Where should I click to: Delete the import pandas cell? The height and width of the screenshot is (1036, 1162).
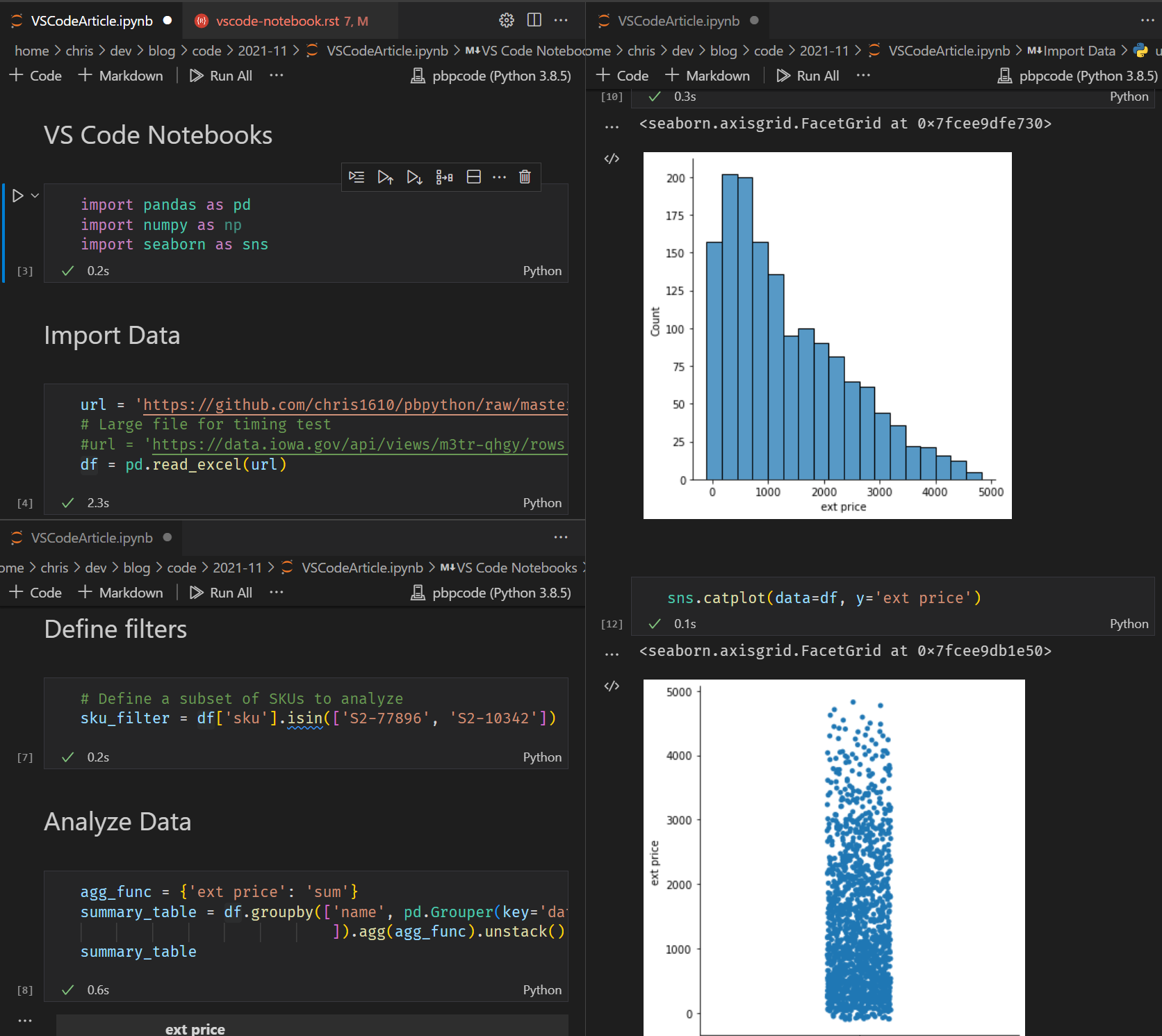point(524,177)
